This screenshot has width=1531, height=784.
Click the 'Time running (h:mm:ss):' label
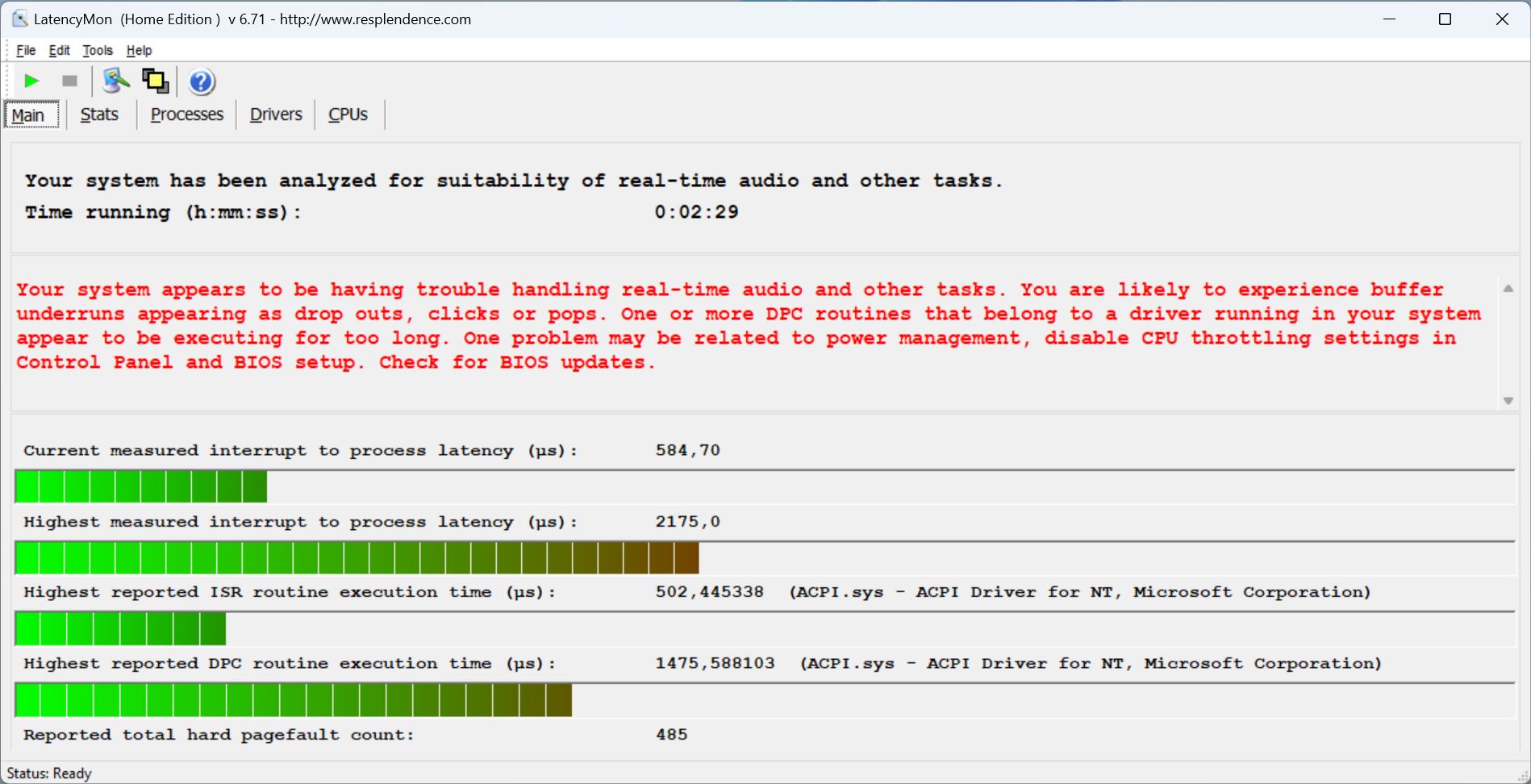point(163,212)
